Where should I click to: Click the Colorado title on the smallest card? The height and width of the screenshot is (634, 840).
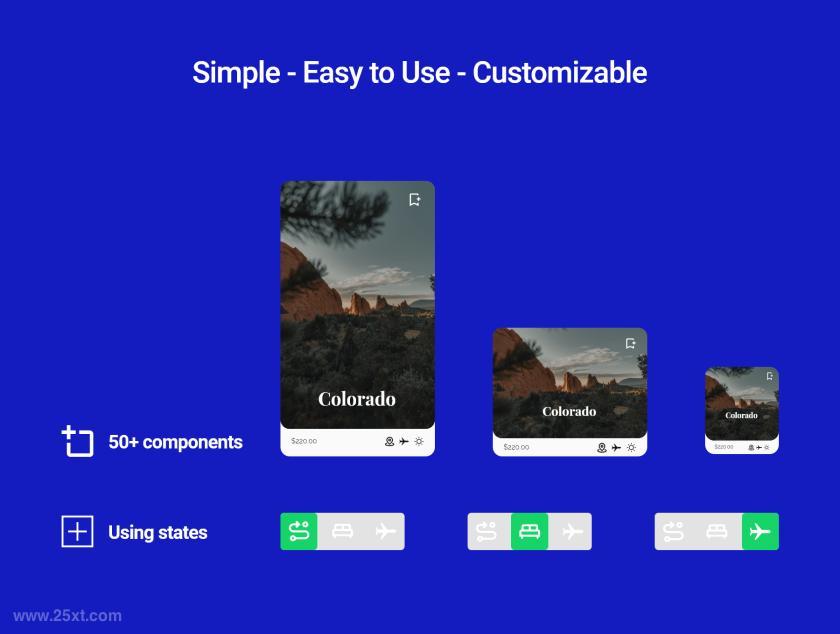pos(741,415)
